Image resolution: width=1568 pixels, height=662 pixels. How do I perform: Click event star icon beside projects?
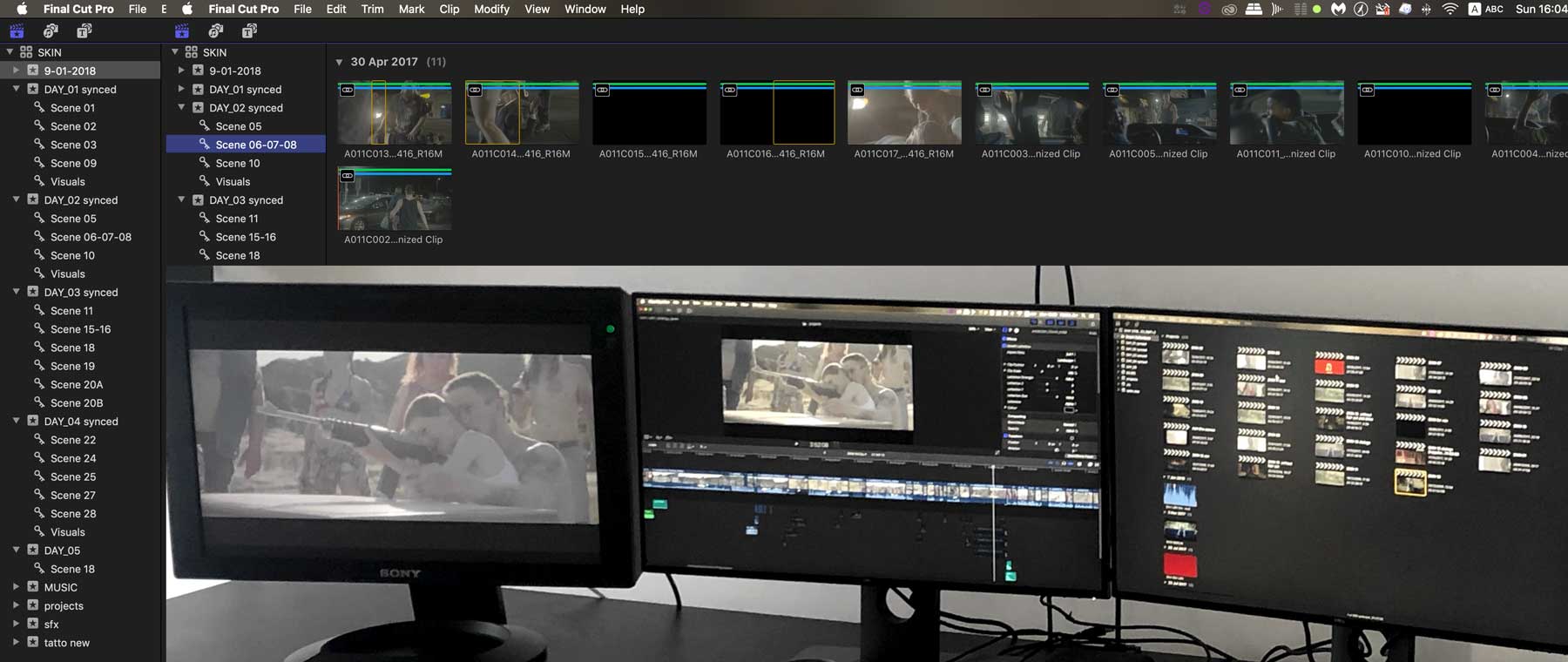pos(32,605)
